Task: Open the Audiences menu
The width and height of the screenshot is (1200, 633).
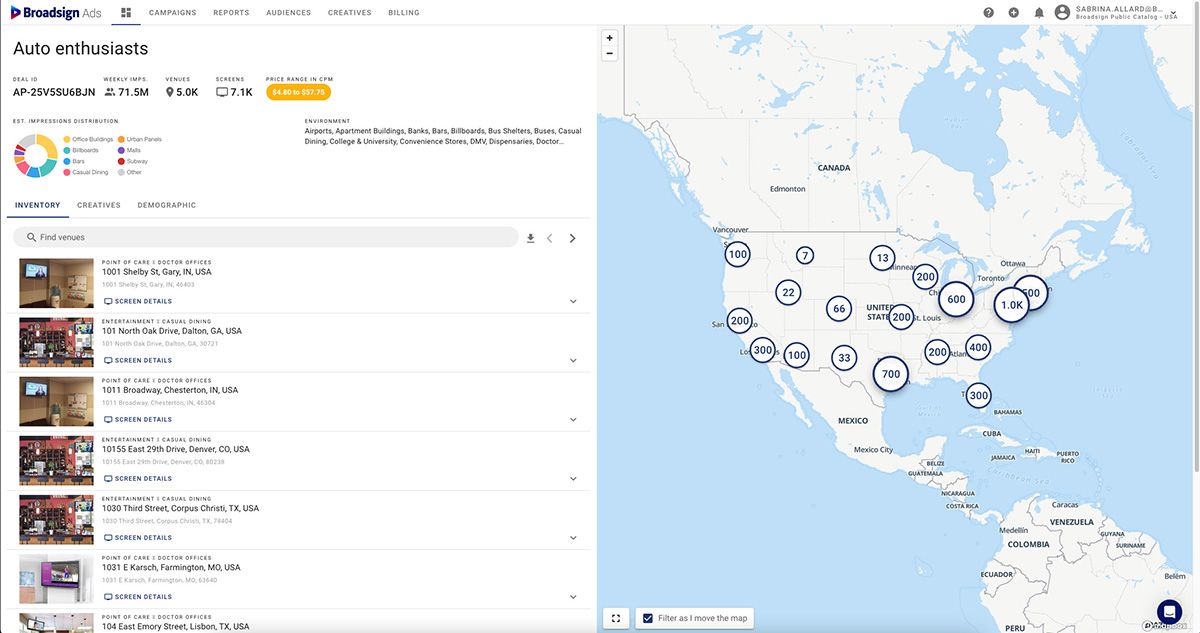Action: click(289, 13)
